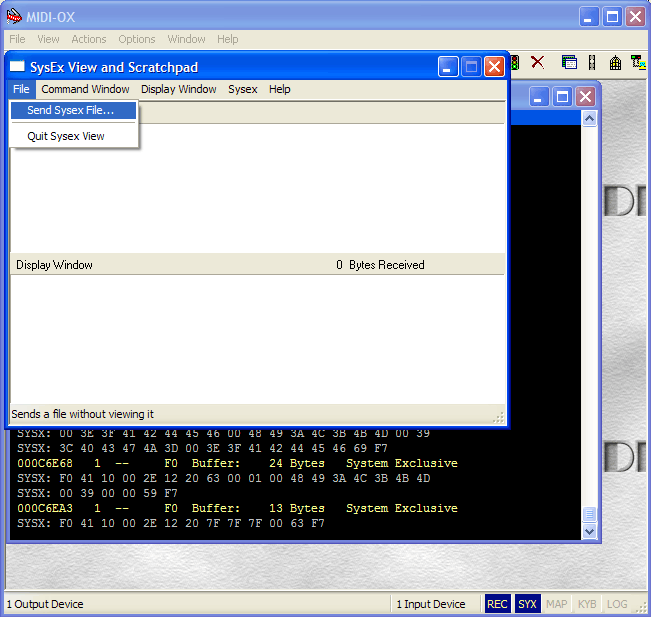
Task: Open the SysEx View File menu
Action: coord(21,89)
